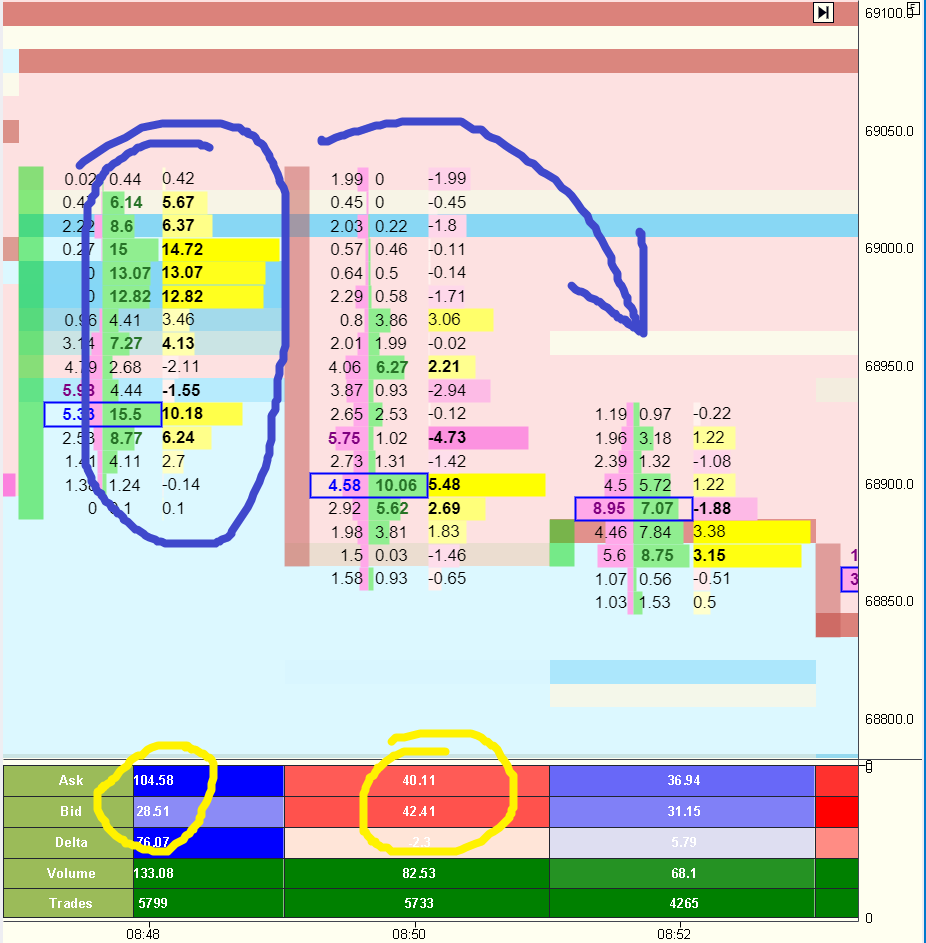Click the Bid value 42.41 cell
926x943 pixels.
point(416,811)
